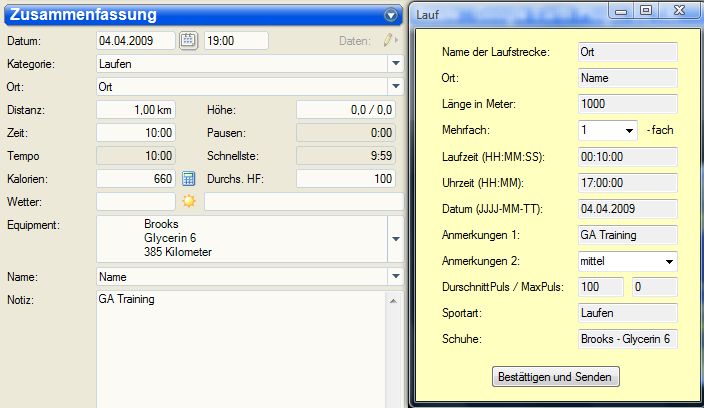This screenshot has height=408, width=704.
Task: Open the Ort dropdown list
Action: [396, 87]
